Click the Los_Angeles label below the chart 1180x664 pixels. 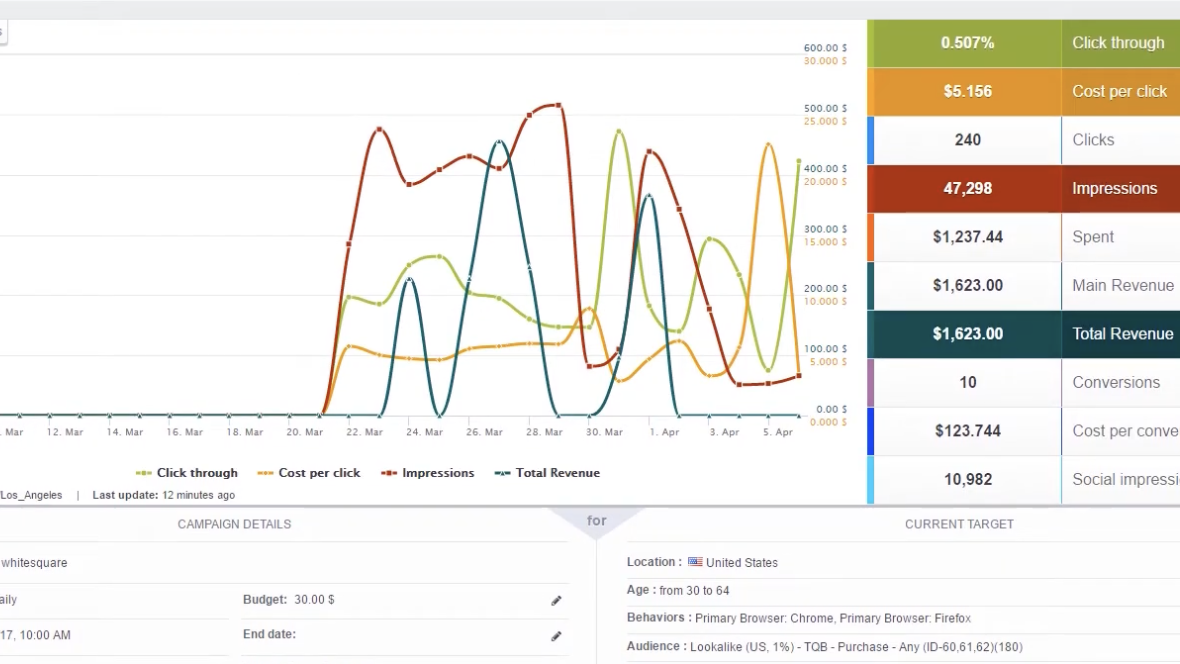coord(31,494)
